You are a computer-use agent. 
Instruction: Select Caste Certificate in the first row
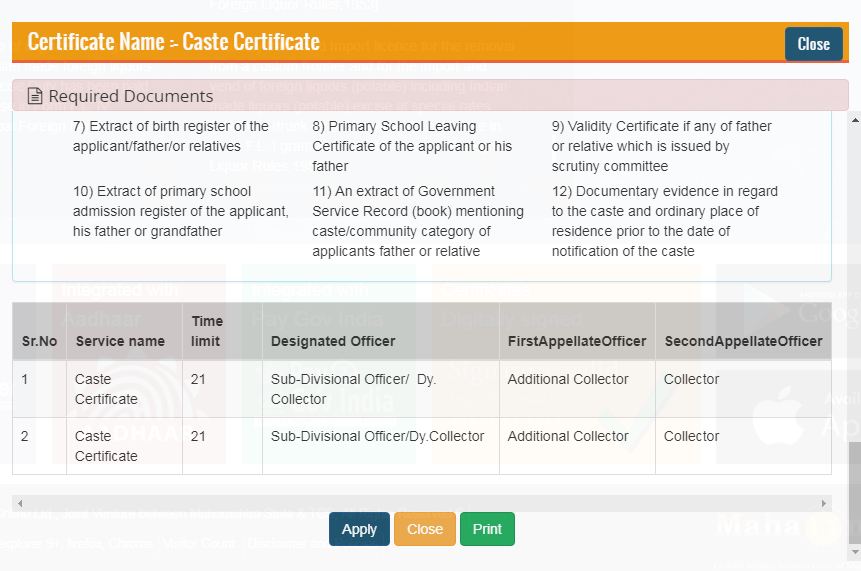106,389
